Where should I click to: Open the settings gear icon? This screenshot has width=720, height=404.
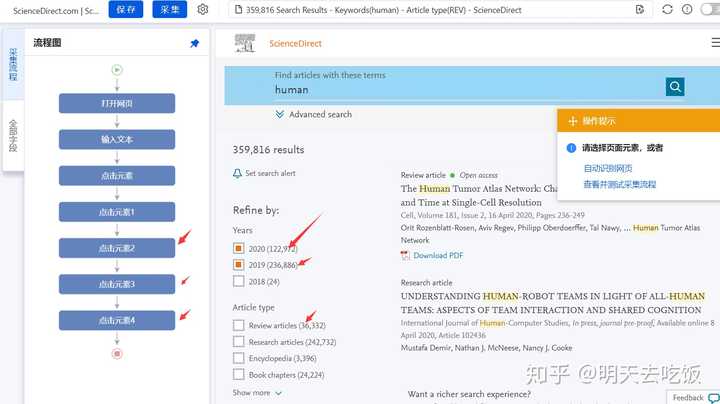(x=202, y=10)
